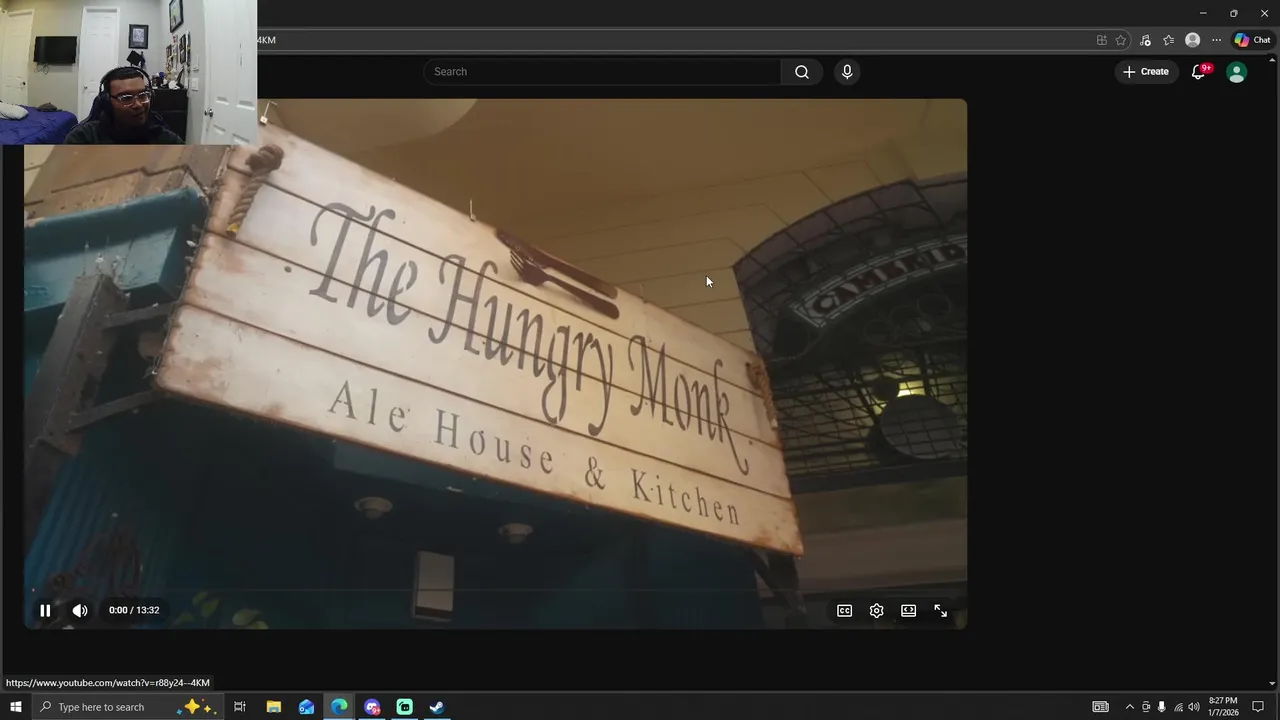Click the page scrollbar up arrow
The height and width of the screenshot is (720, 1280).
coord(1273,62)
